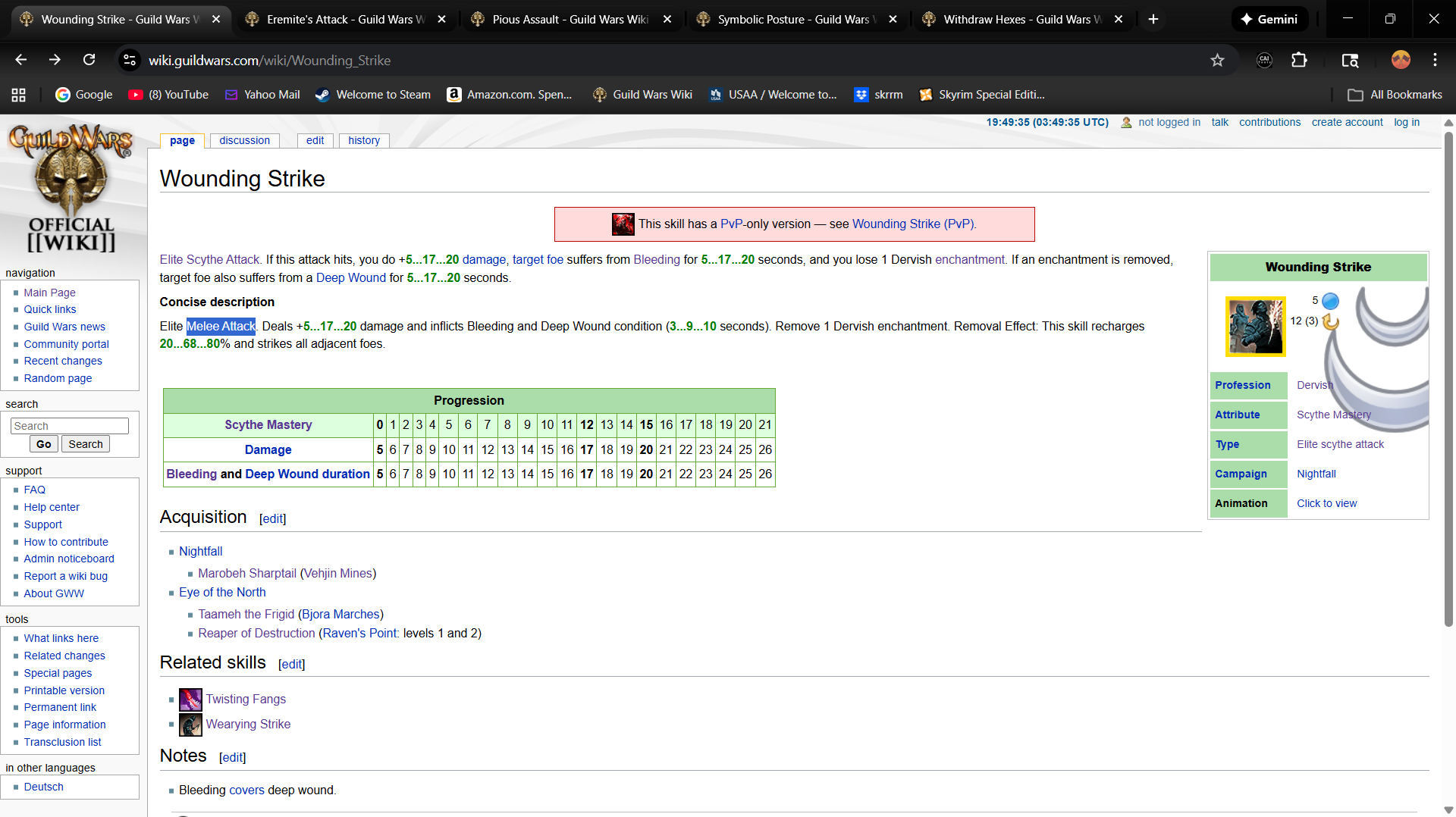Open the All Bookmarks folder
This screenshot has width=1456, height=817.
tap(1395, 95)
